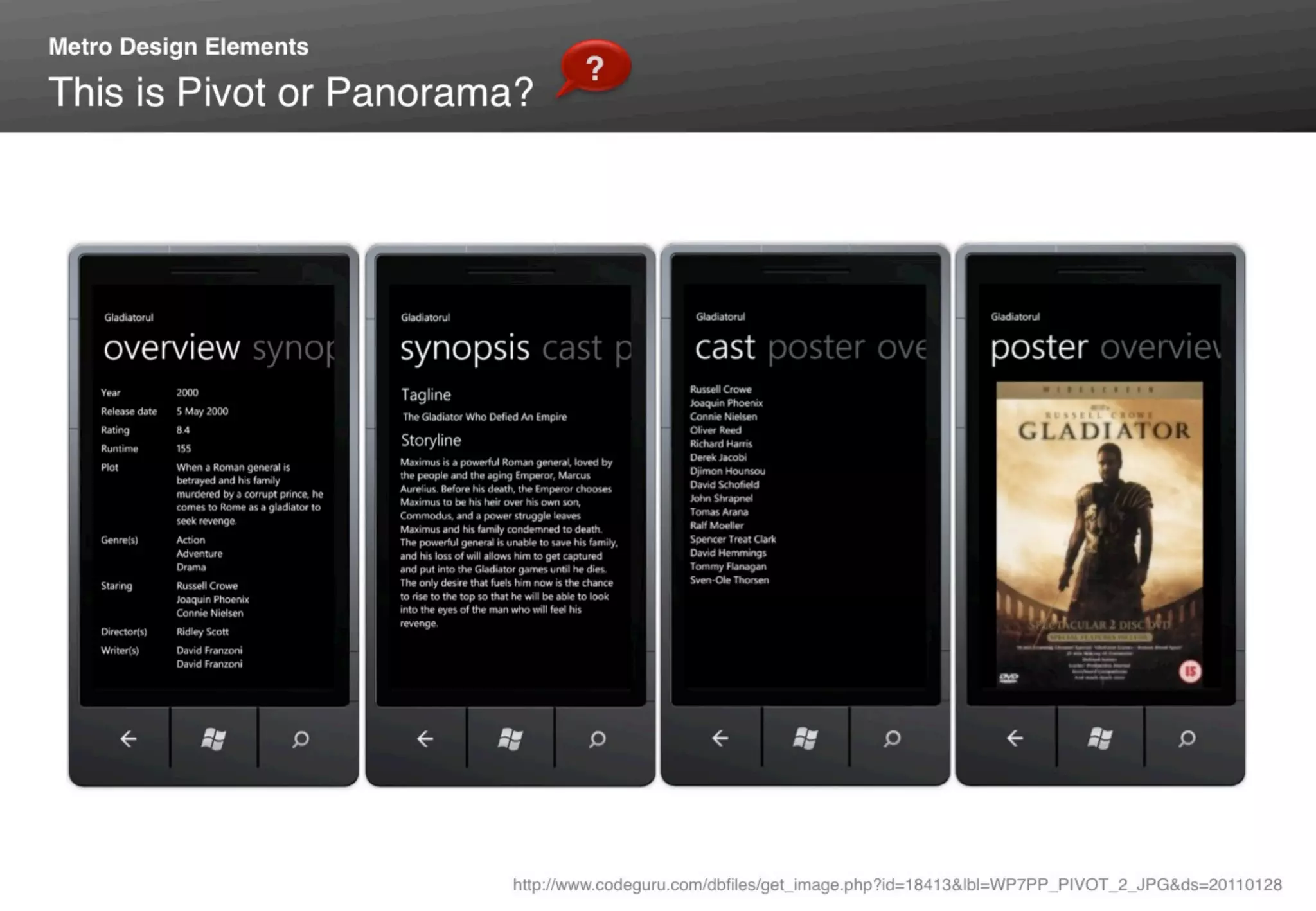Select overview pivot tab on first phone
Image resolution: width=1316 pixels, height=911 pixels.
pos(171,348)
